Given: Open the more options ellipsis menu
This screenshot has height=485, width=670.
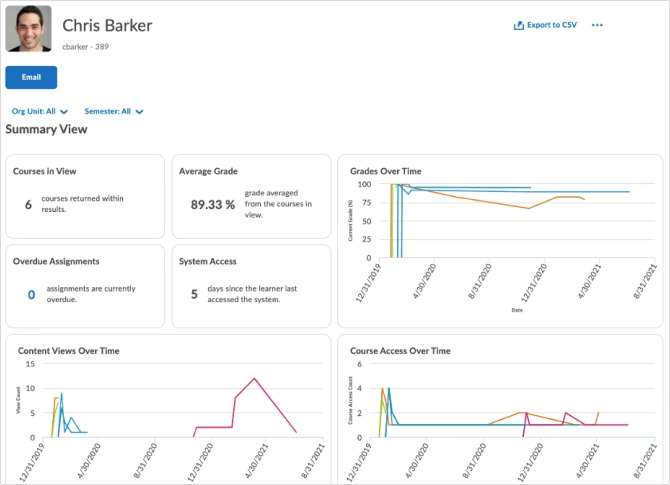Looking at the screenshot, I should point(598,25).
